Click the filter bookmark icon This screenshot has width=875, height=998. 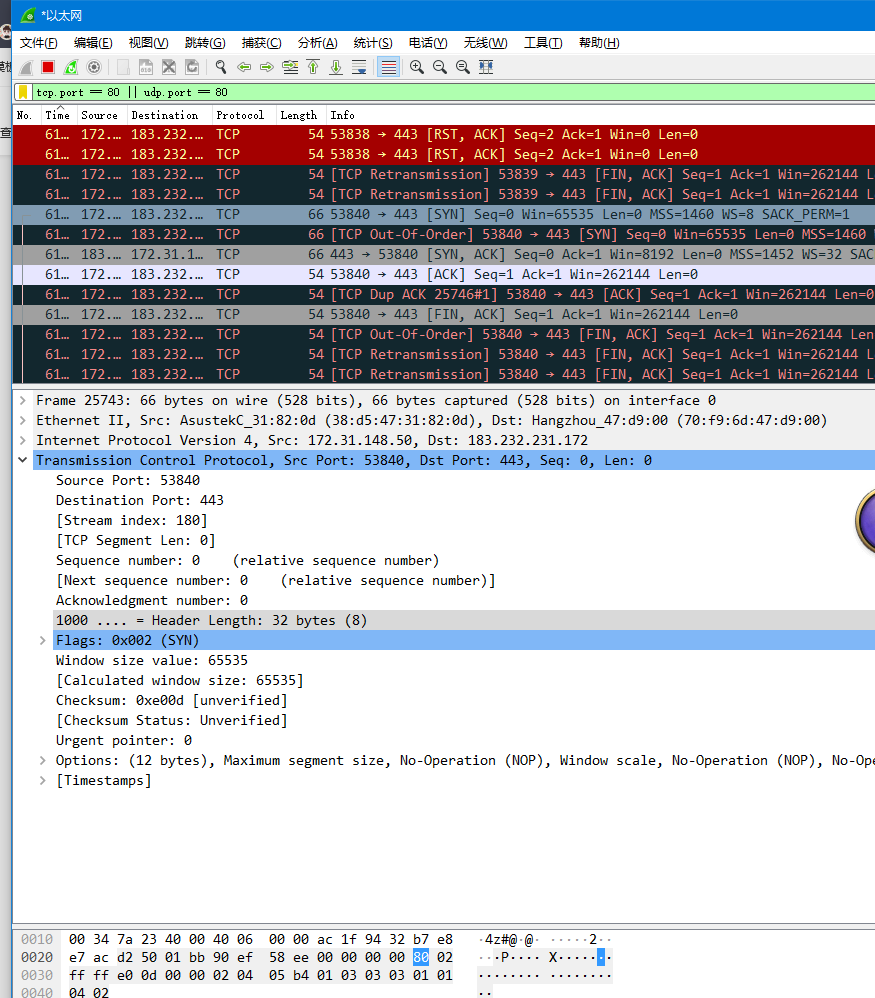23,92
